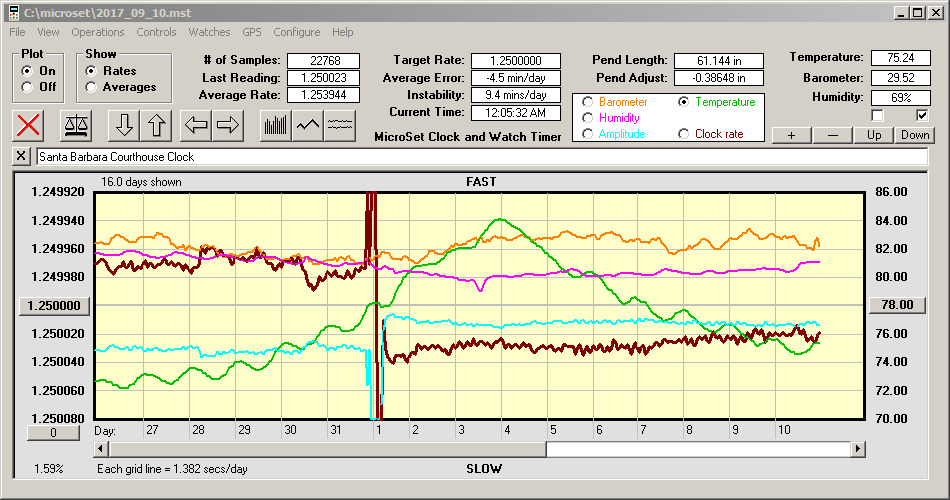Select the vertical bars graph icon
The width and height of the screenshot is (950, 500).
pos(275,125)
